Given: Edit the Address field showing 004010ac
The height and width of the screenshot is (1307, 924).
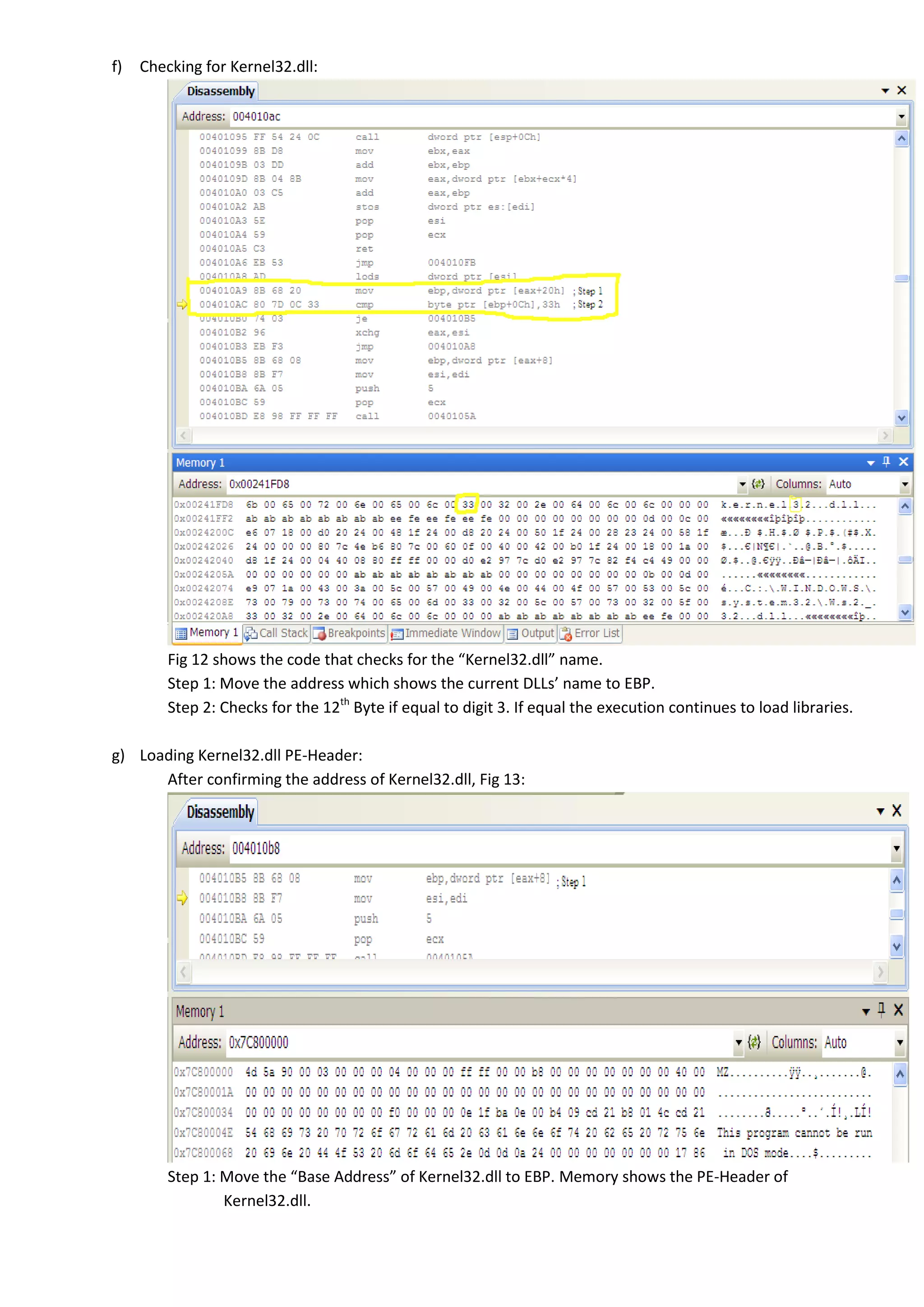Looking at the screenshot, I should coord(562,117).
